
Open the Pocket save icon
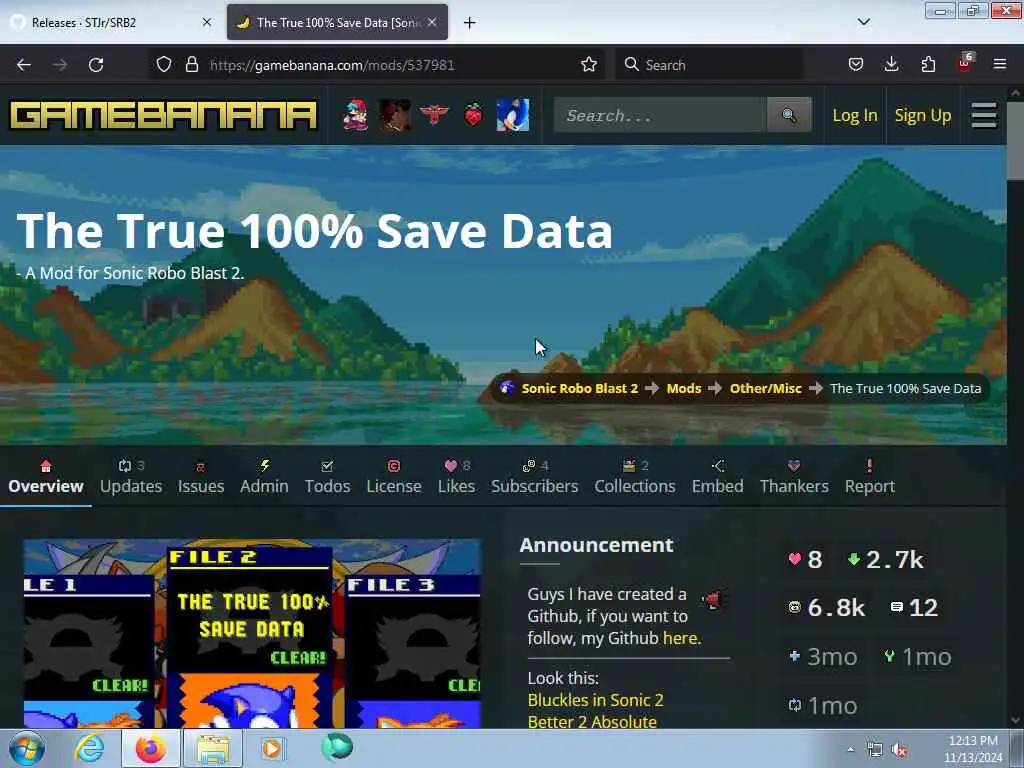point(856,65)
